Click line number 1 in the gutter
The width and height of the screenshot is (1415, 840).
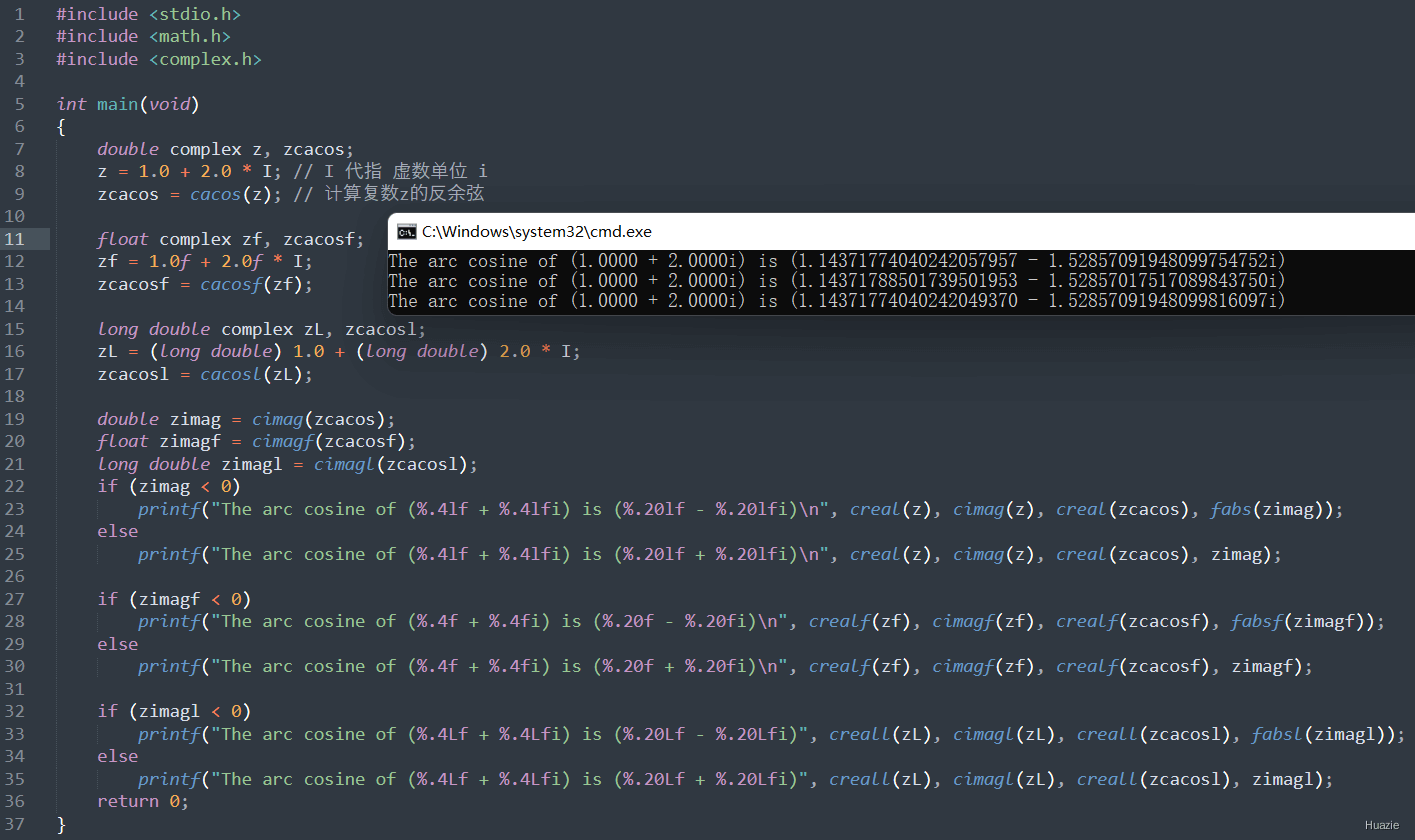(x=20, y=14)
